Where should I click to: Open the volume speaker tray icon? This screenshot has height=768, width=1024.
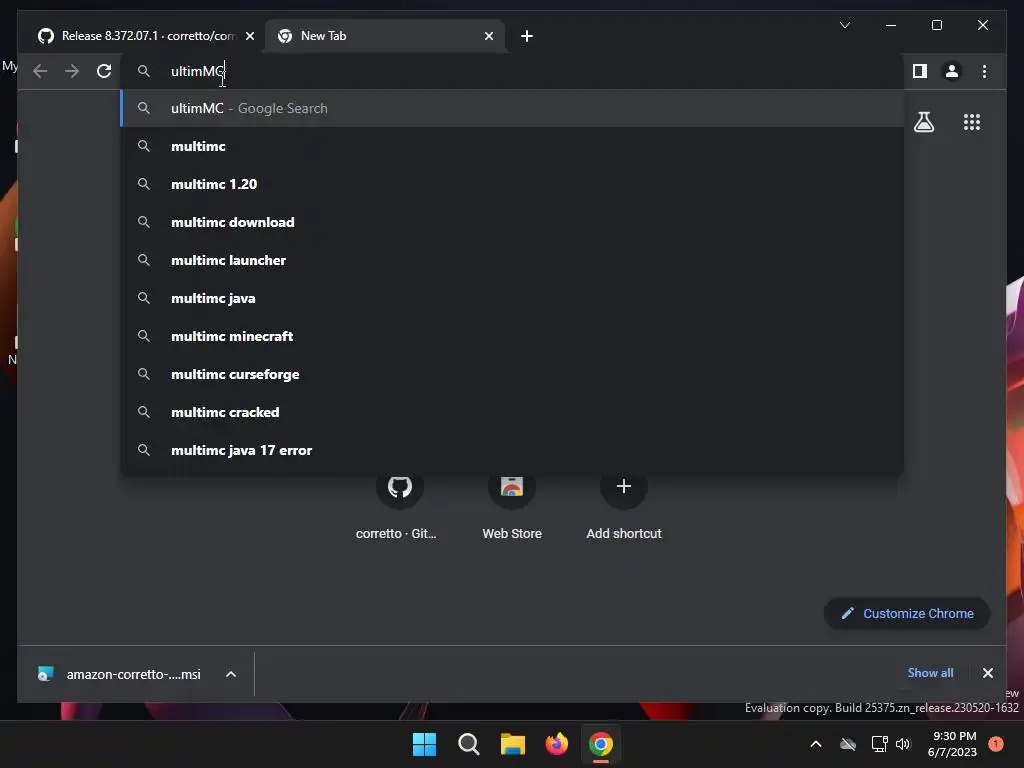click(x=903, y=744)
